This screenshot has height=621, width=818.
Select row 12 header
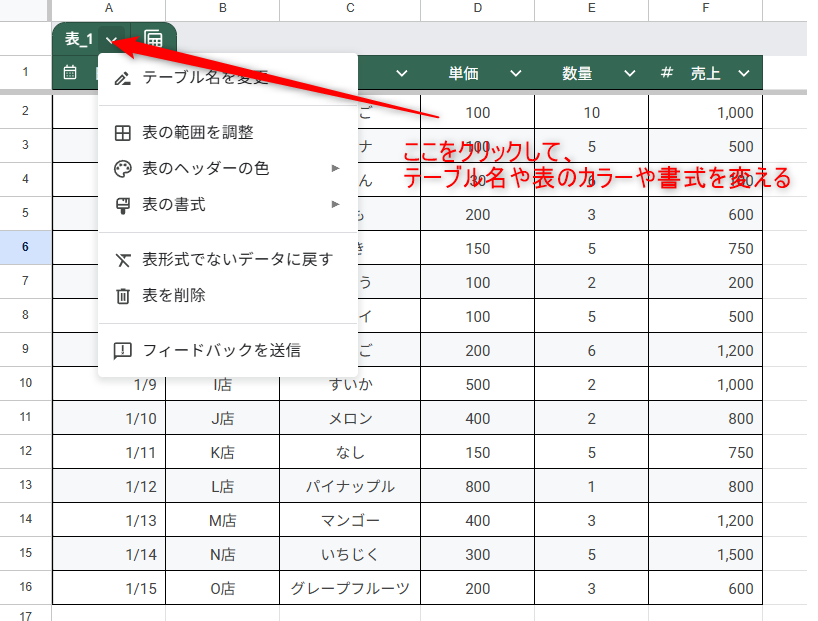pos(25,452)
